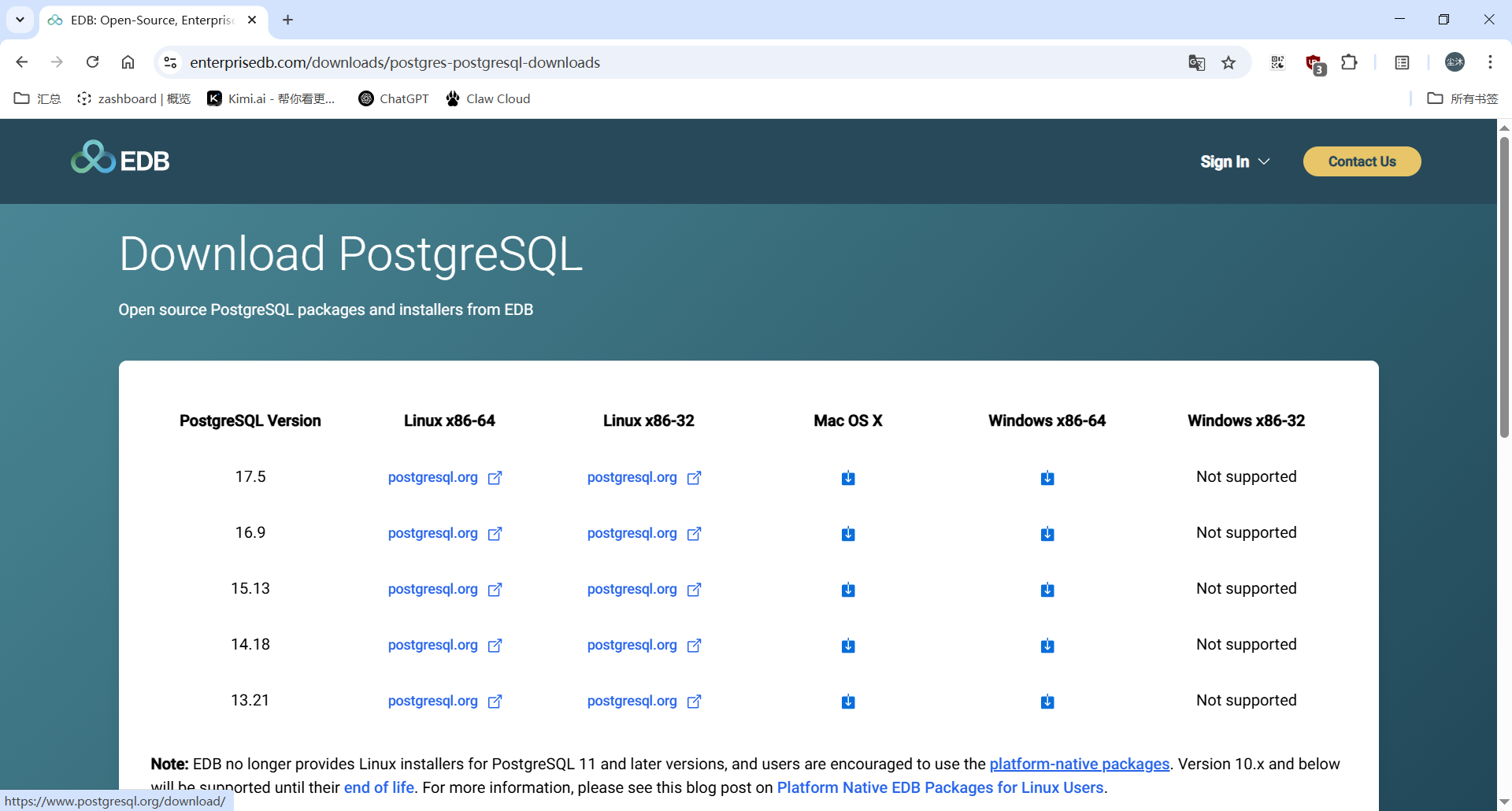Click the EDB logo in header

(120, 159)
